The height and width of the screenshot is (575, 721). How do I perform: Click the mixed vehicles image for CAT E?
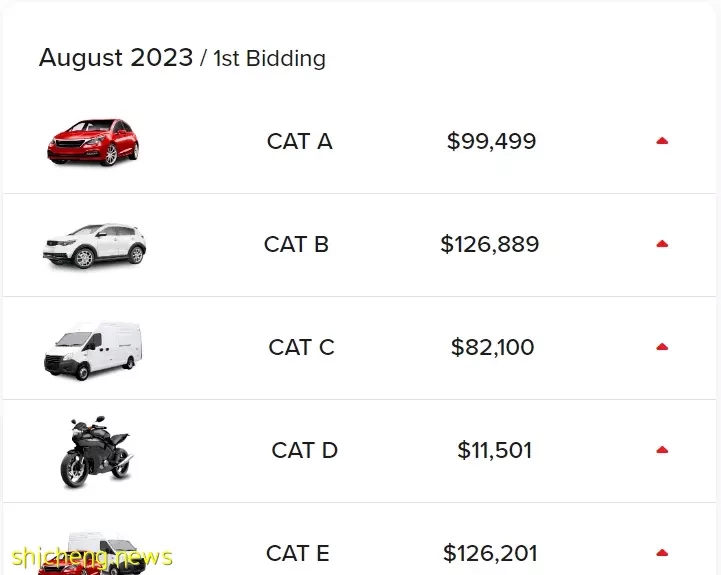92,553
